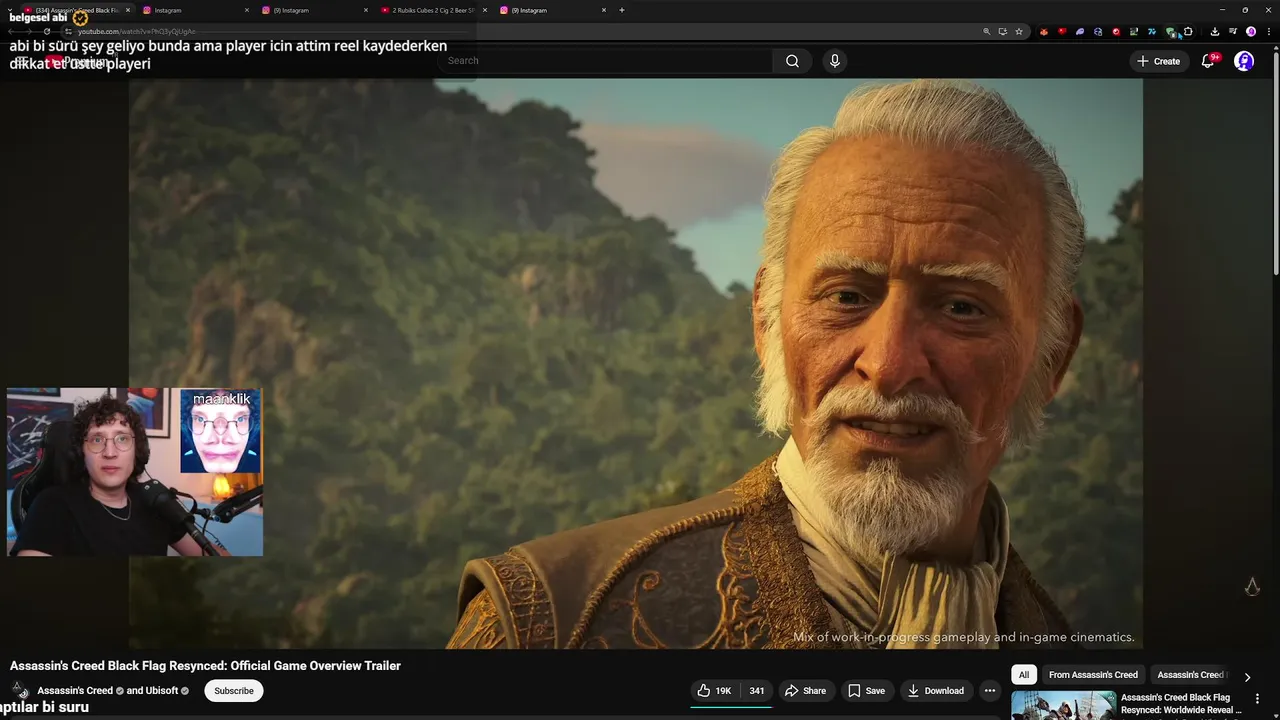
Task: Open the media control icon in toolbar
Action: pyautogui.click(x=1233, y=32)
